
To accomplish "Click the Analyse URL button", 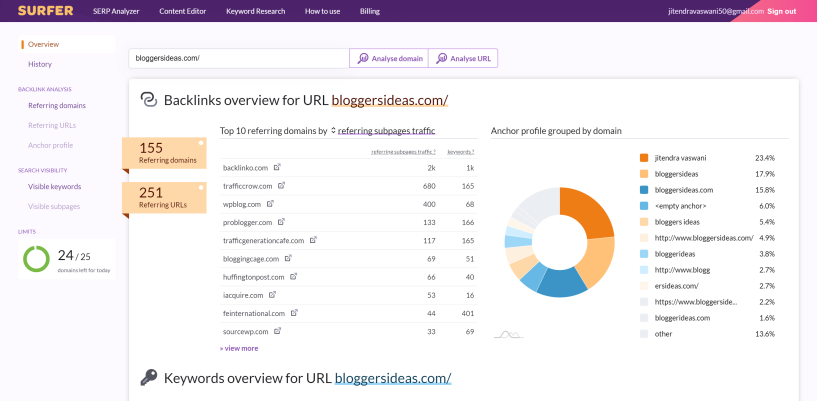I will click(x=463, y=58).
